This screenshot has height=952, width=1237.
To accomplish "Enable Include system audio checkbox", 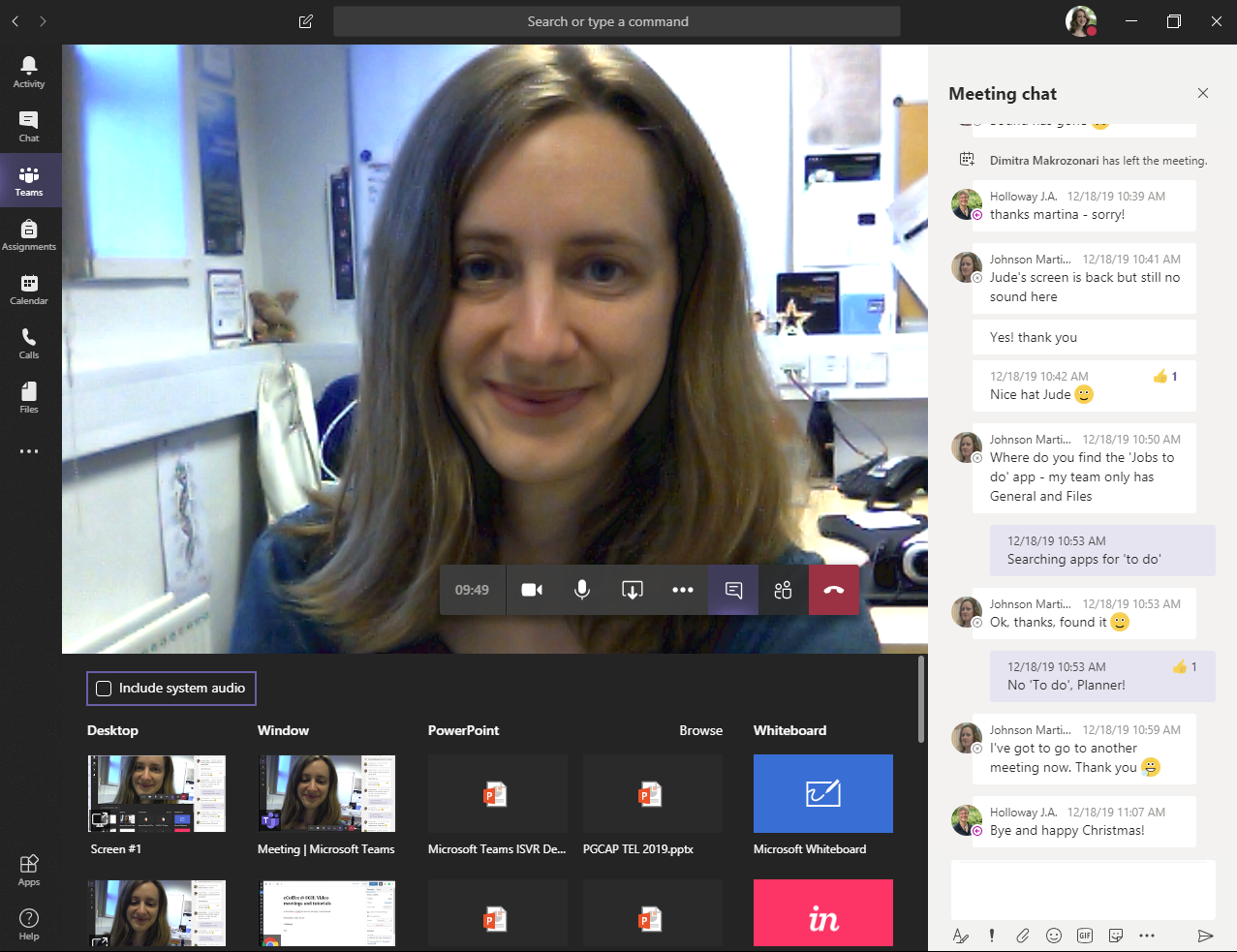I will tap(105, 689).
